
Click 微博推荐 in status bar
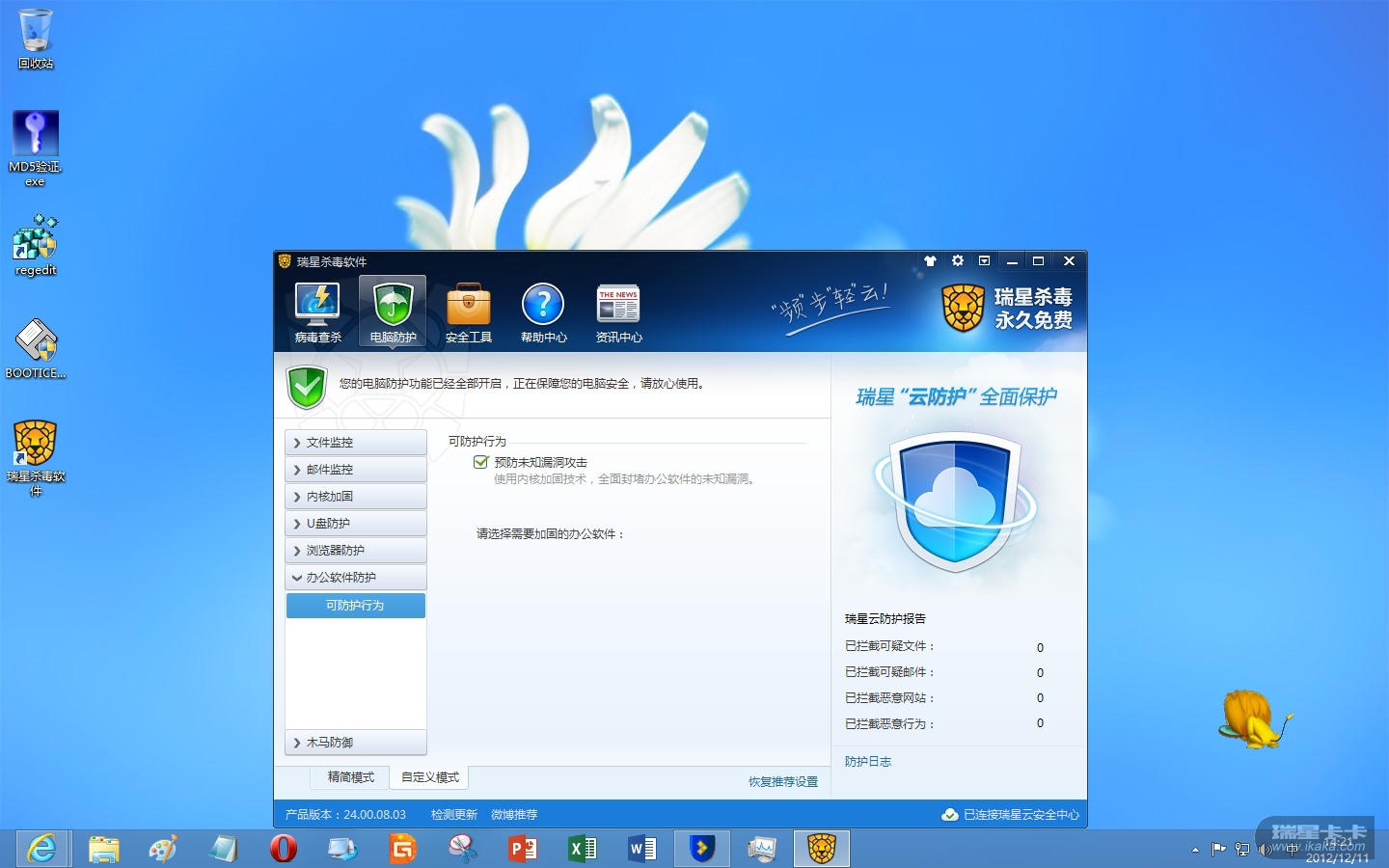514,815
